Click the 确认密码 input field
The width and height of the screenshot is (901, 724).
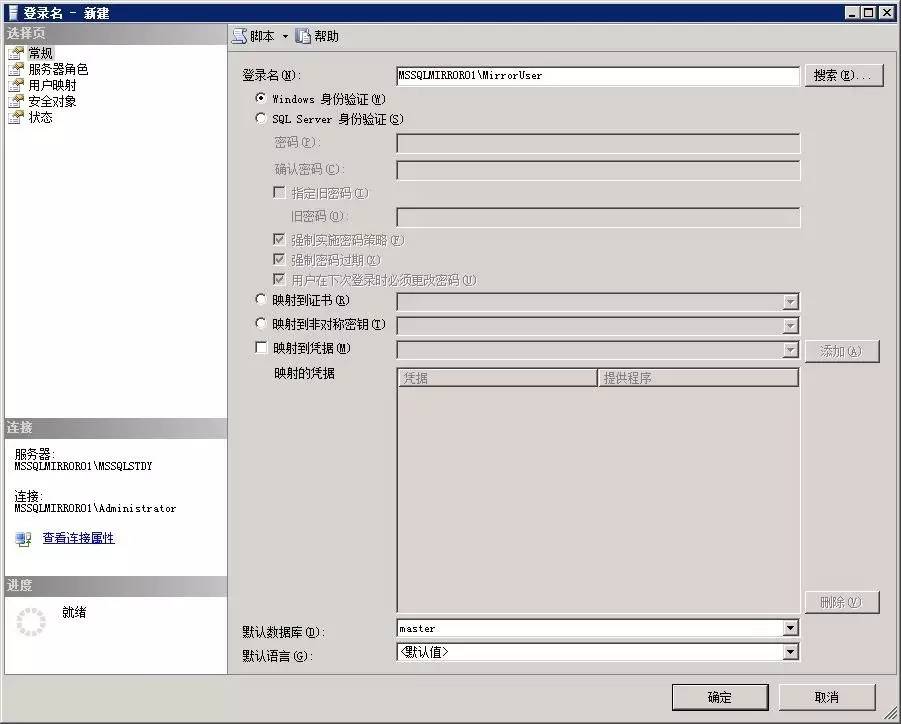pos(598,170)
